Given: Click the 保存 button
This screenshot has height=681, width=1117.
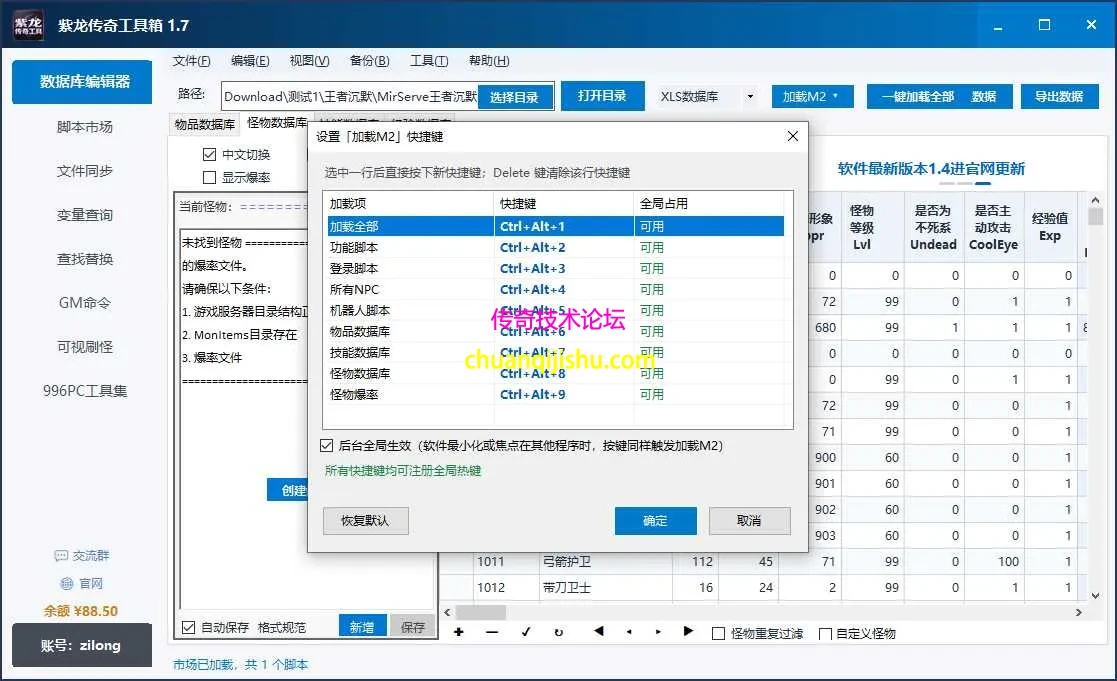Looking at the screenshot, I should click(412, 626).
